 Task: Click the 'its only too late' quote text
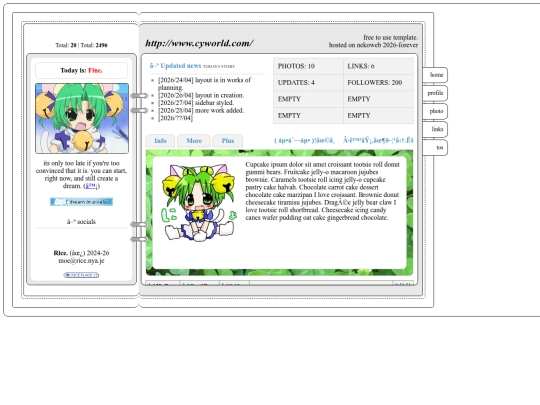(x=81, y=175)
